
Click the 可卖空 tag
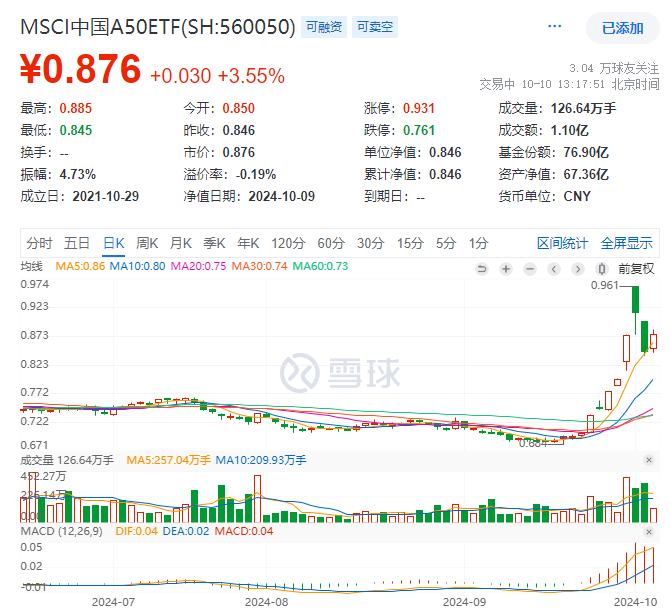click(375, 27)
